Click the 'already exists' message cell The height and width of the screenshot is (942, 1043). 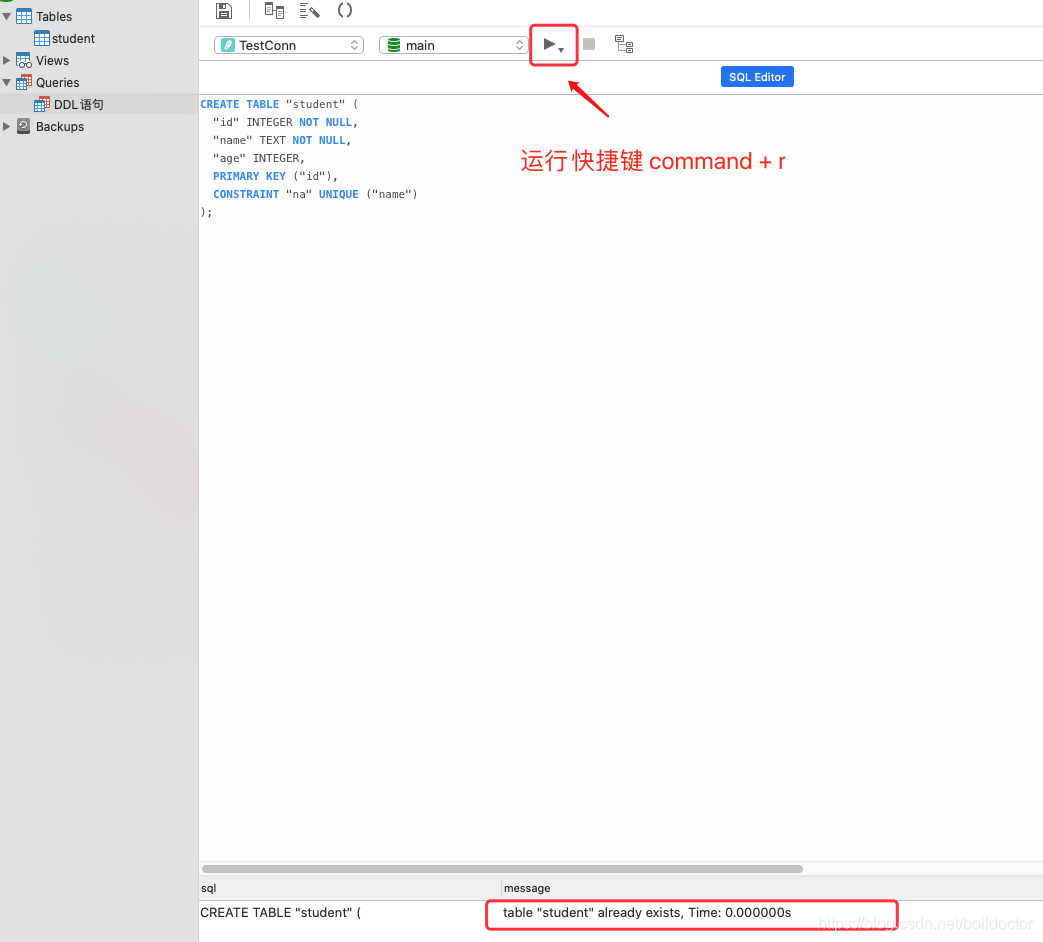click(647, 913)
